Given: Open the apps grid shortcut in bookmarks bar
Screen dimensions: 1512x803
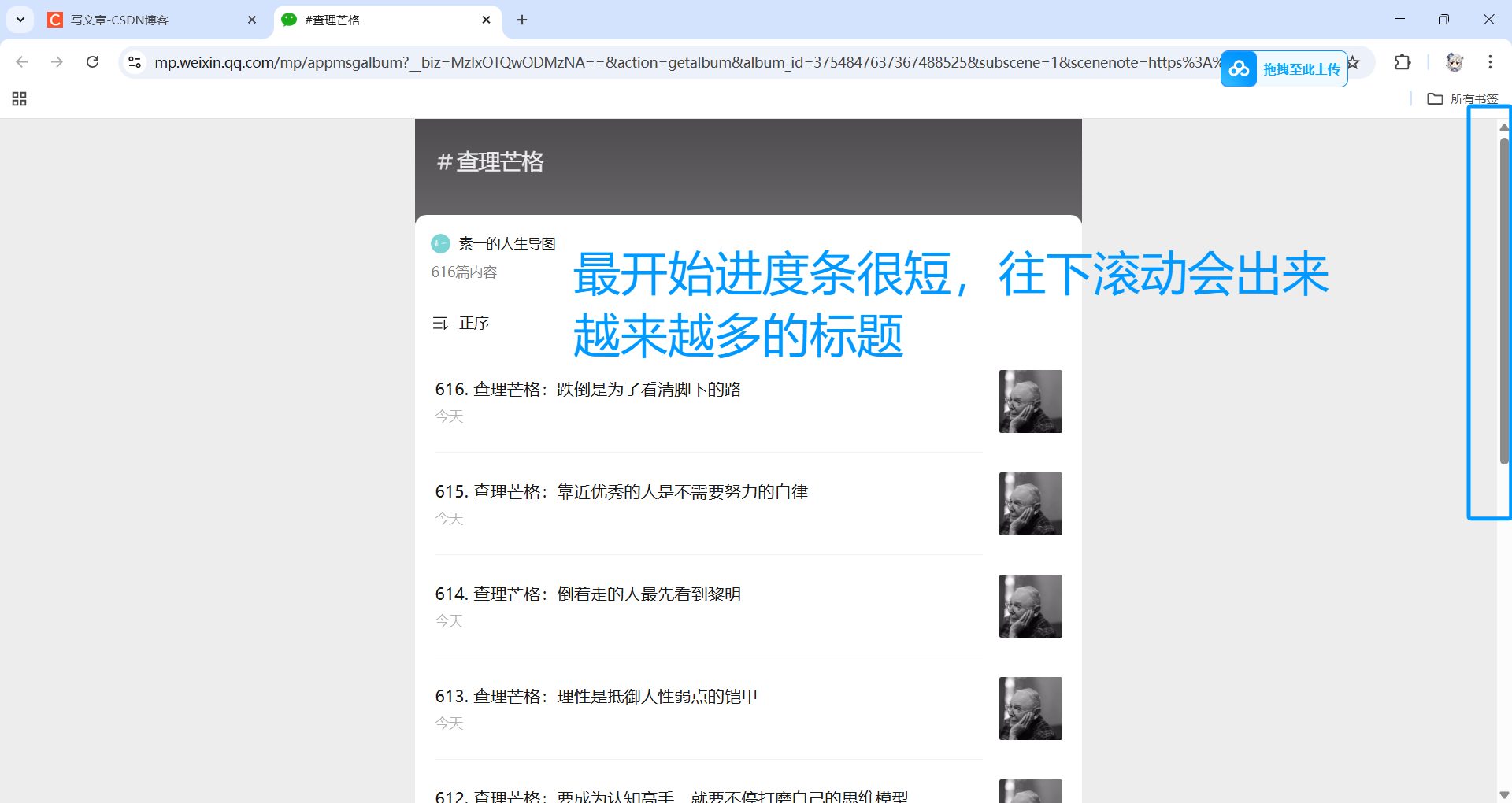Looking at the screenshot, I should 20,99.
